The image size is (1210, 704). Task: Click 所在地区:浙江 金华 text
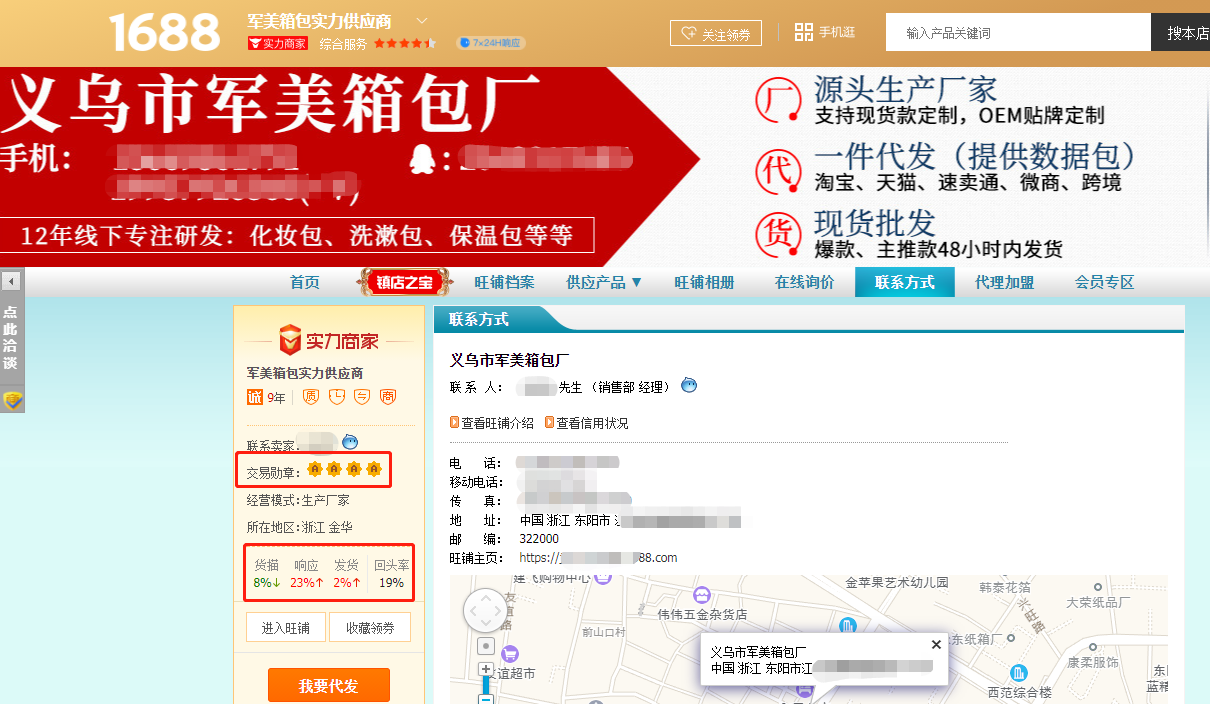300,527
